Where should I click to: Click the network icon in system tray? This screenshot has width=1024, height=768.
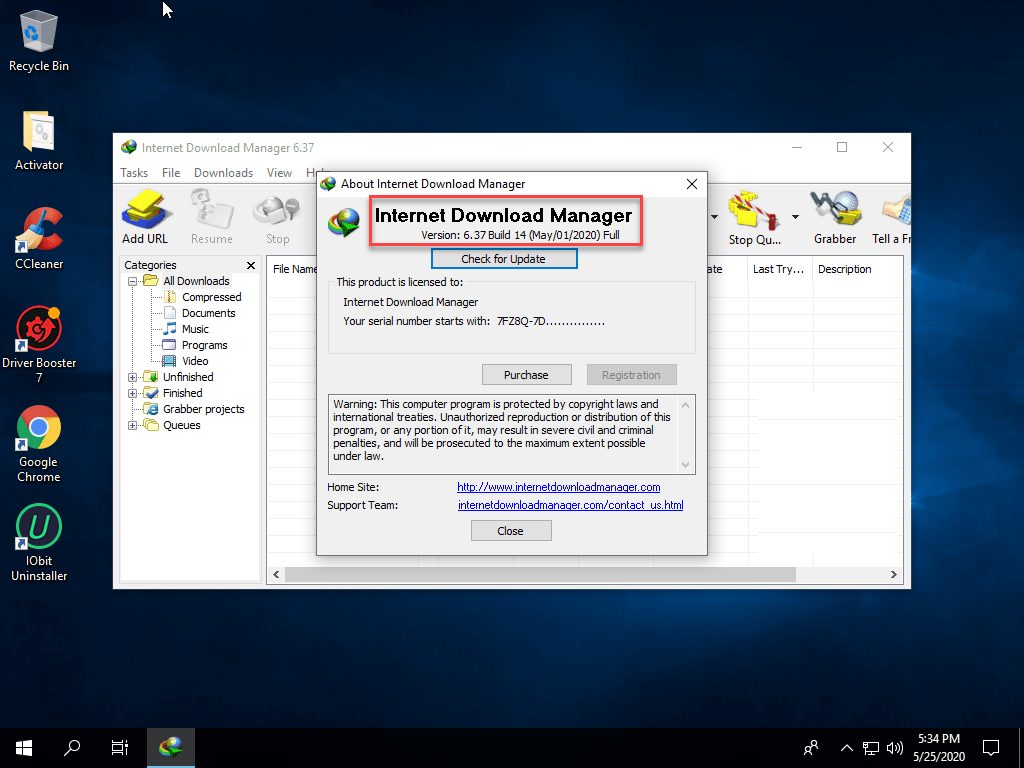coord(871,748)
